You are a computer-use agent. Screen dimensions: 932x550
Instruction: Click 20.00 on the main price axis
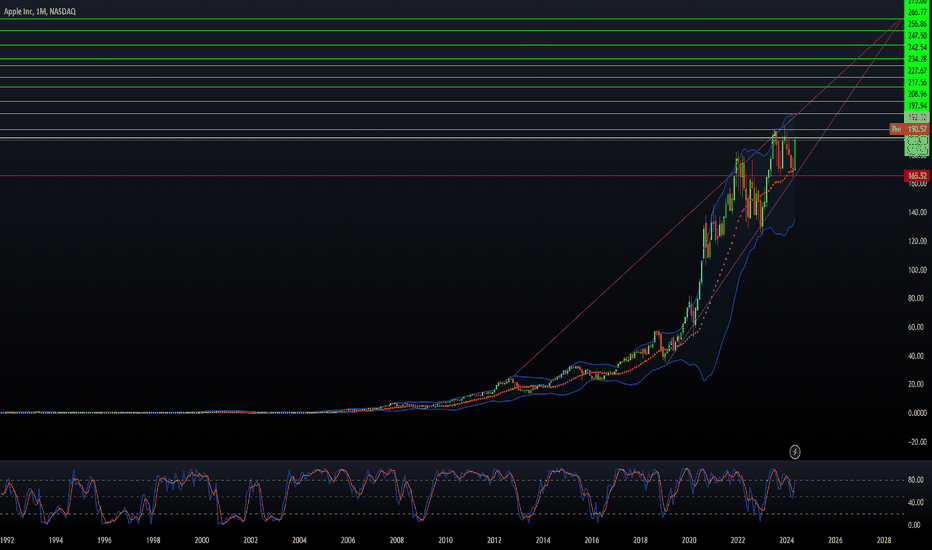(x=917, y=384)
